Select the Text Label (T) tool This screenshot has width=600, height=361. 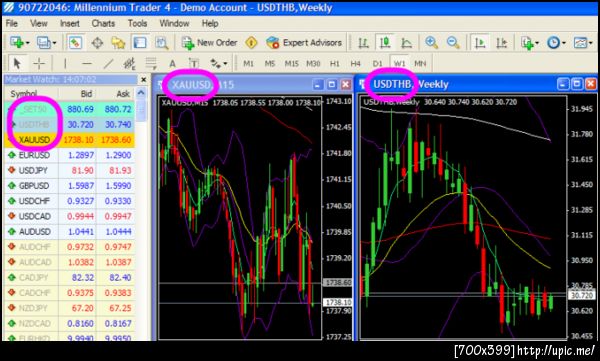click(194, 64)
